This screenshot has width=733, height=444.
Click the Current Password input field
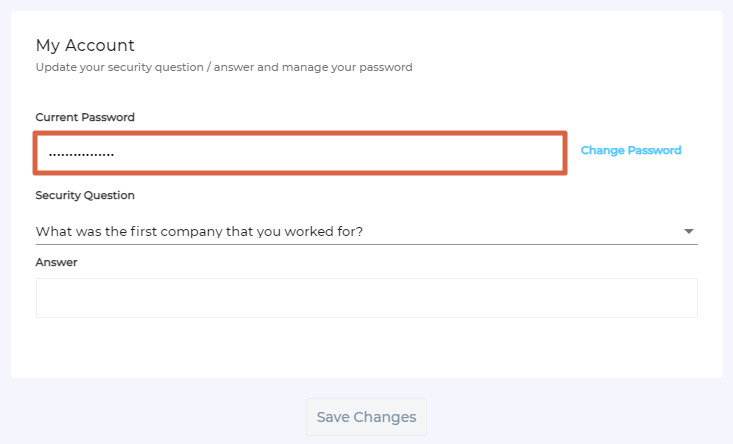point(300,153)
